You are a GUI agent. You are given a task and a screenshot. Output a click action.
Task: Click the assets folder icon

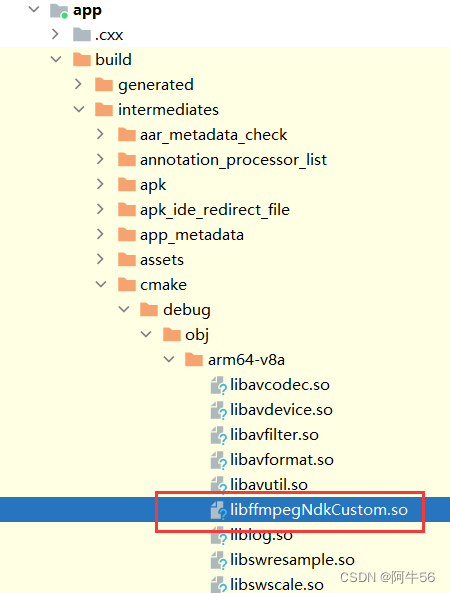coord(127,259)
